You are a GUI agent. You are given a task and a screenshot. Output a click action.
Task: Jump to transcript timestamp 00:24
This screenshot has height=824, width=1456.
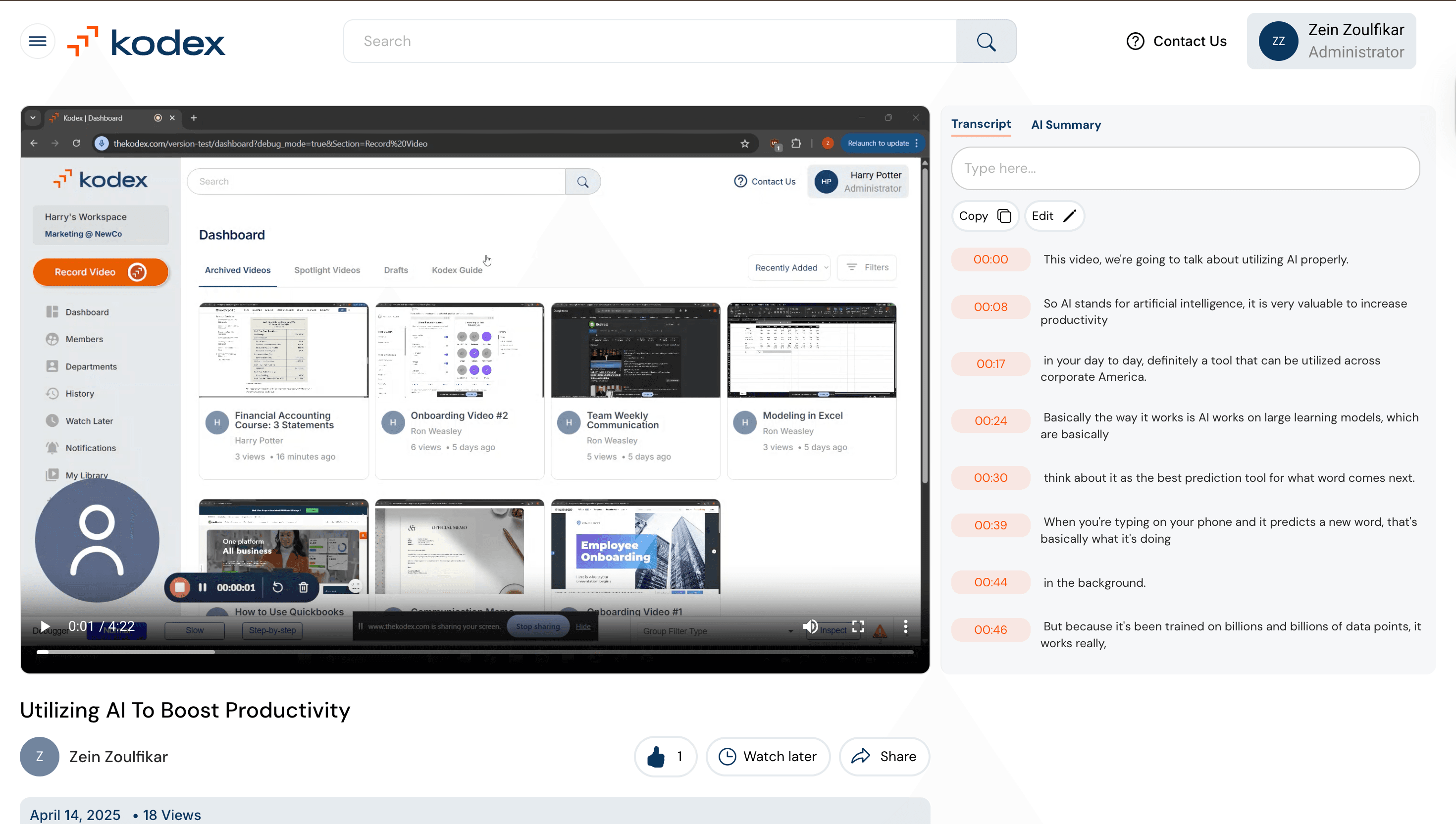click(990, 421)
